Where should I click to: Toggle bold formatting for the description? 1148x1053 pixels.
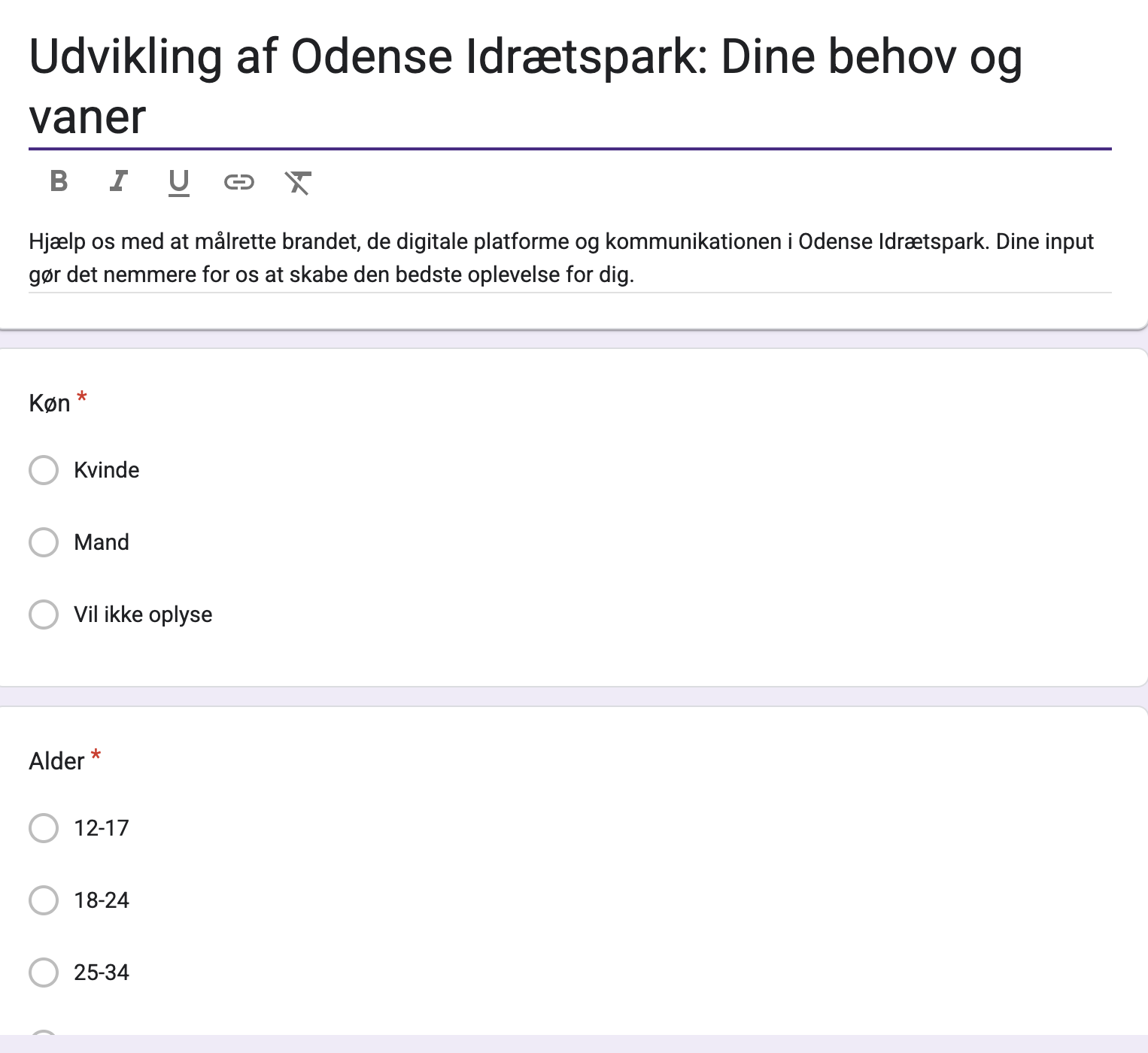click(59, 181)
